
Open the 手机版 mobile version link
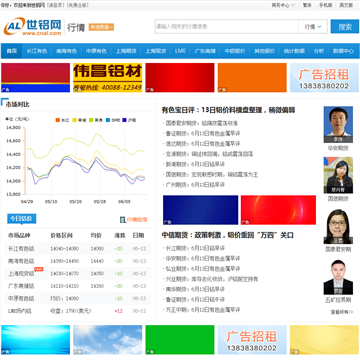[x=325, y=5]
